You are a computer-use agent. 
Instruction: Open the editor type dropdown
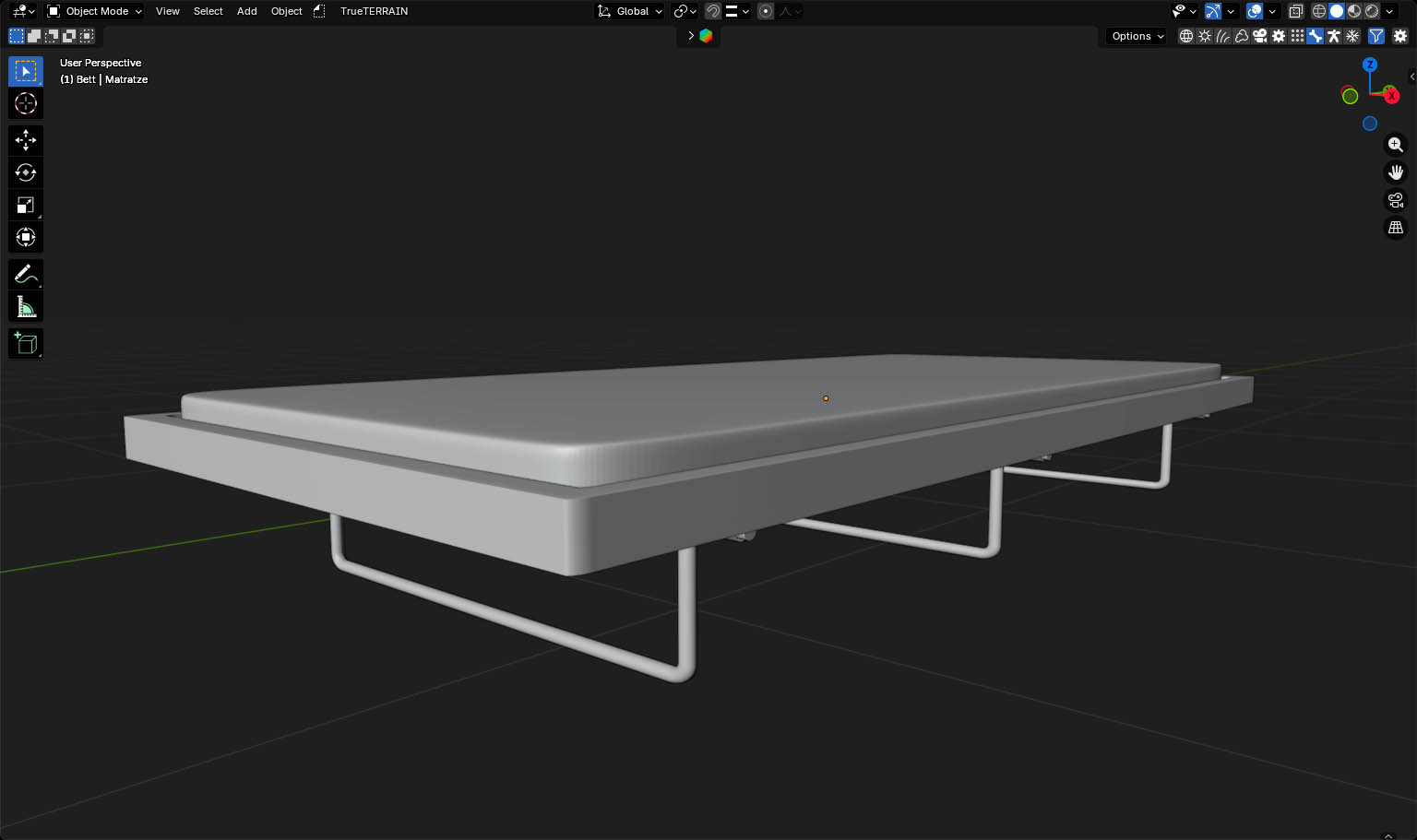coord(23,11)
